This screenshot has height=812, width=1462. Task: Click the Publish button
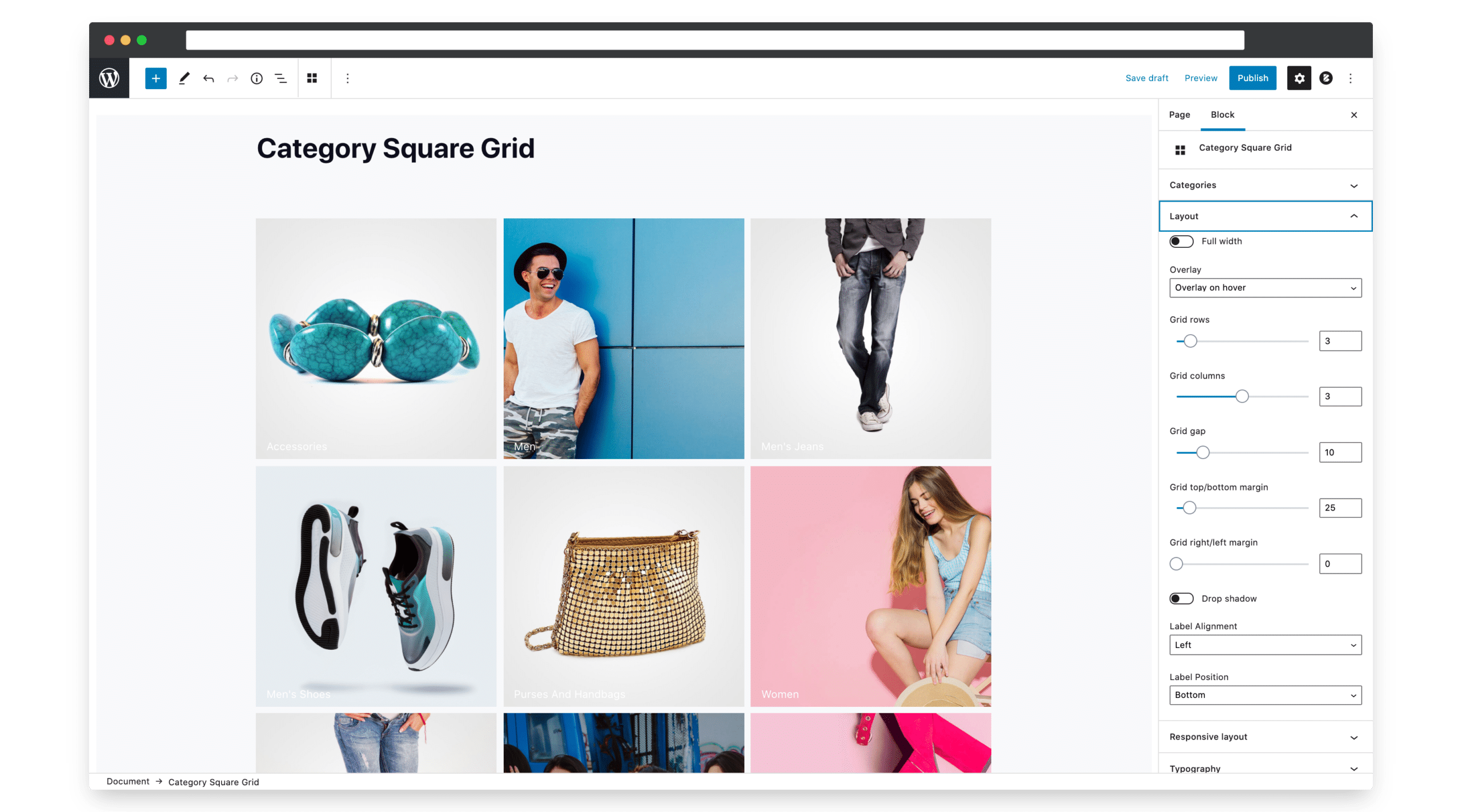point(1252,78)
